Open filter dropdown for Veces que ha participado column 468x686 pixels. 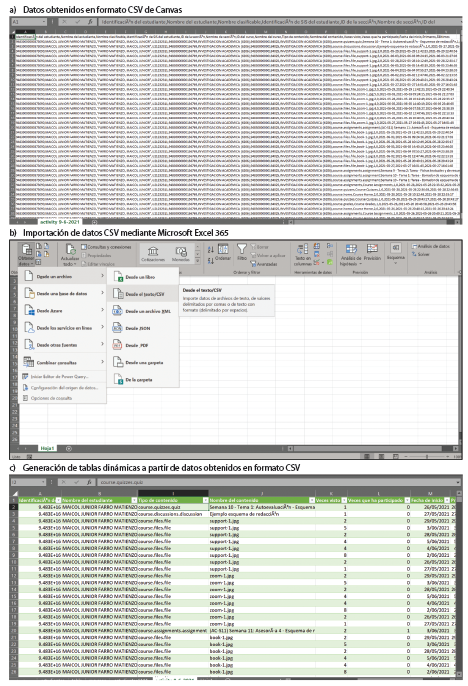tap(407, 500)
